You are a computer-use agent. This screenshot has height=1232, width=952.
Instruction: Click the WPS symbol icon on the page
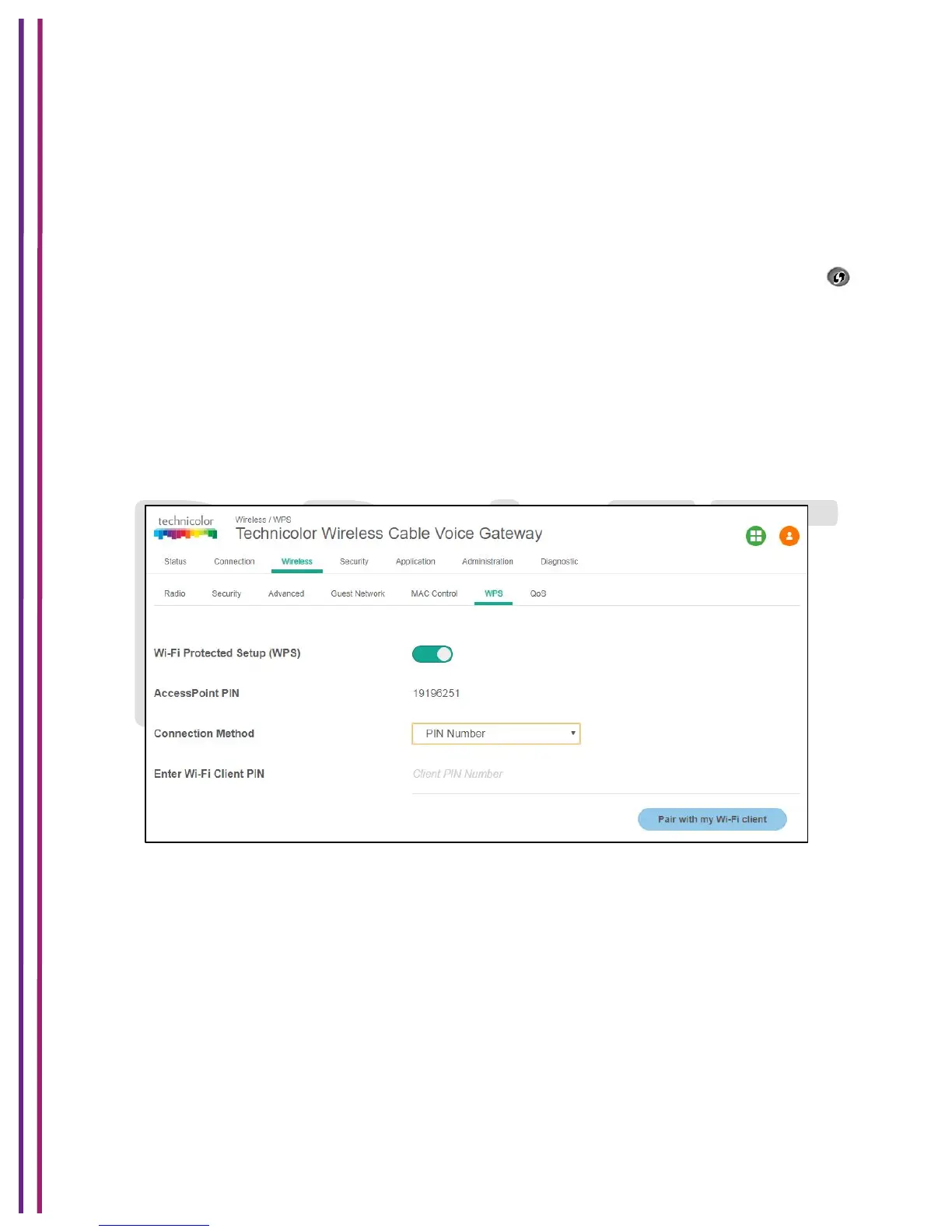(838, 277)
